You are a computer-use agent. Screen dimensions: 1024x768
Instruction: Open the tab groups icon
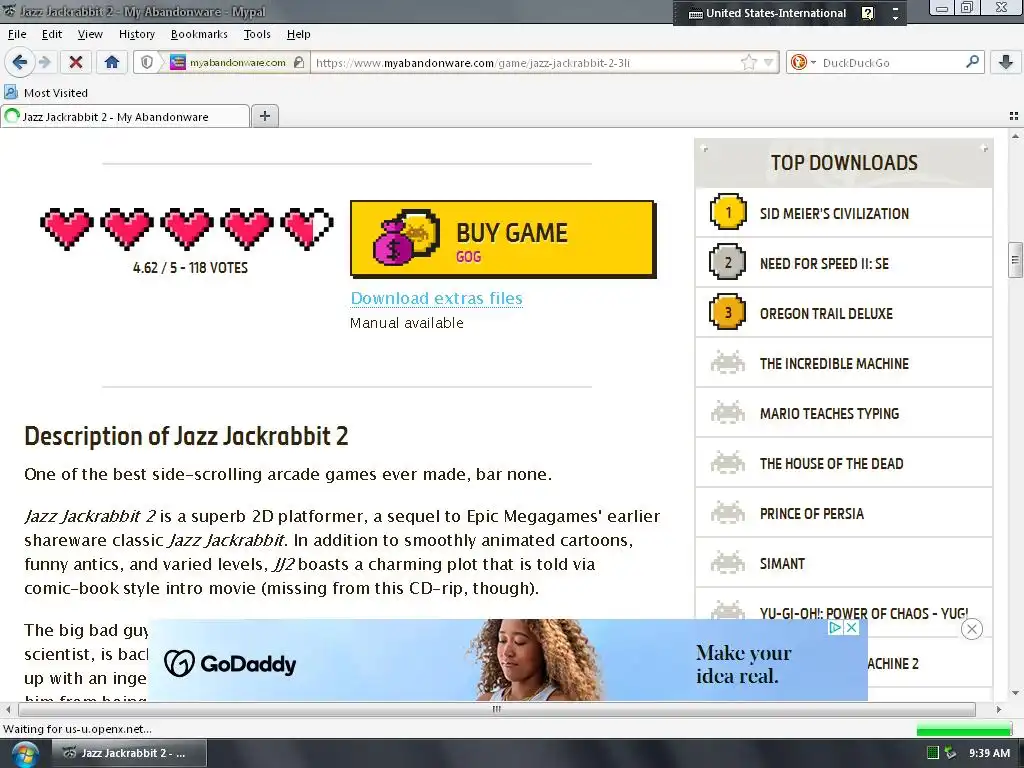click(x=1014, y=116)
